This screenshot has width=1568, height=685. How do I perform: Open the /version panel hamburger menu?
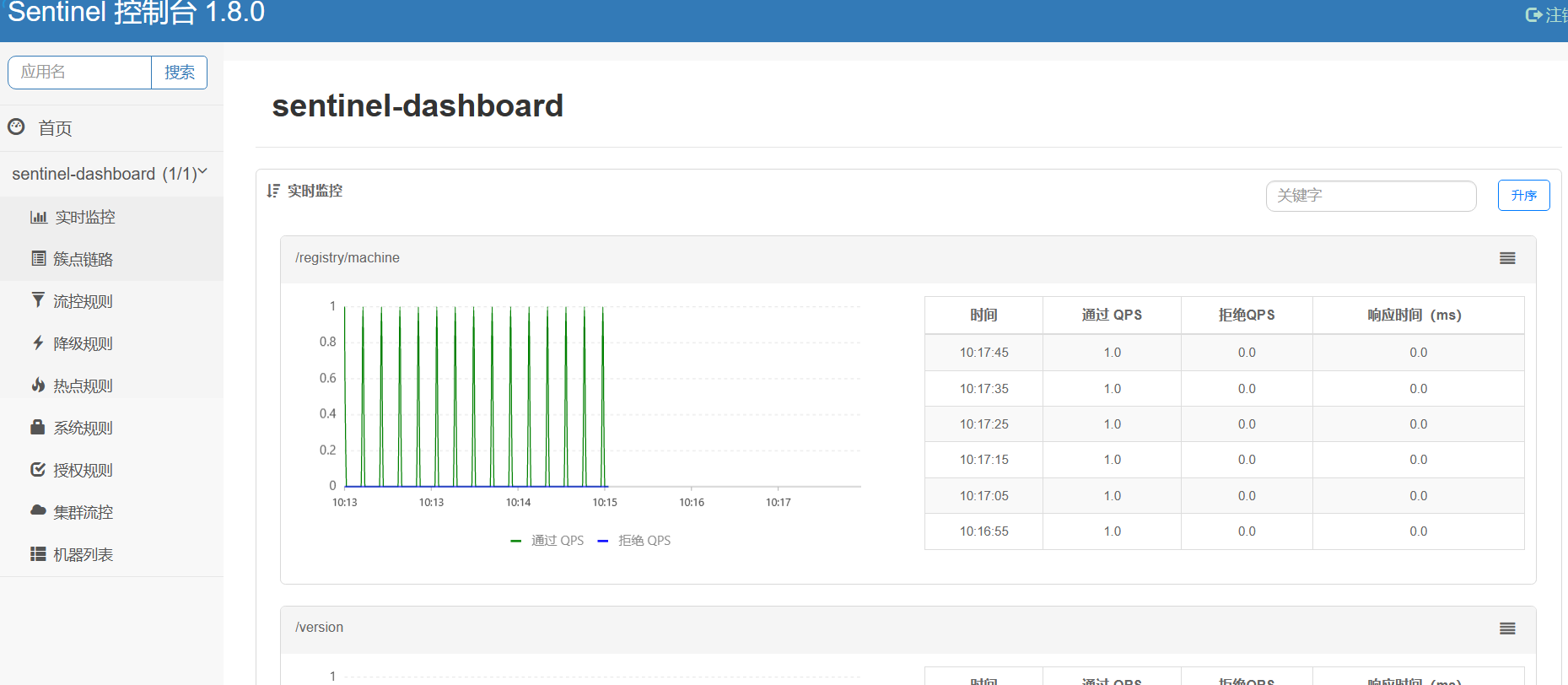(x=1507, y=628)
